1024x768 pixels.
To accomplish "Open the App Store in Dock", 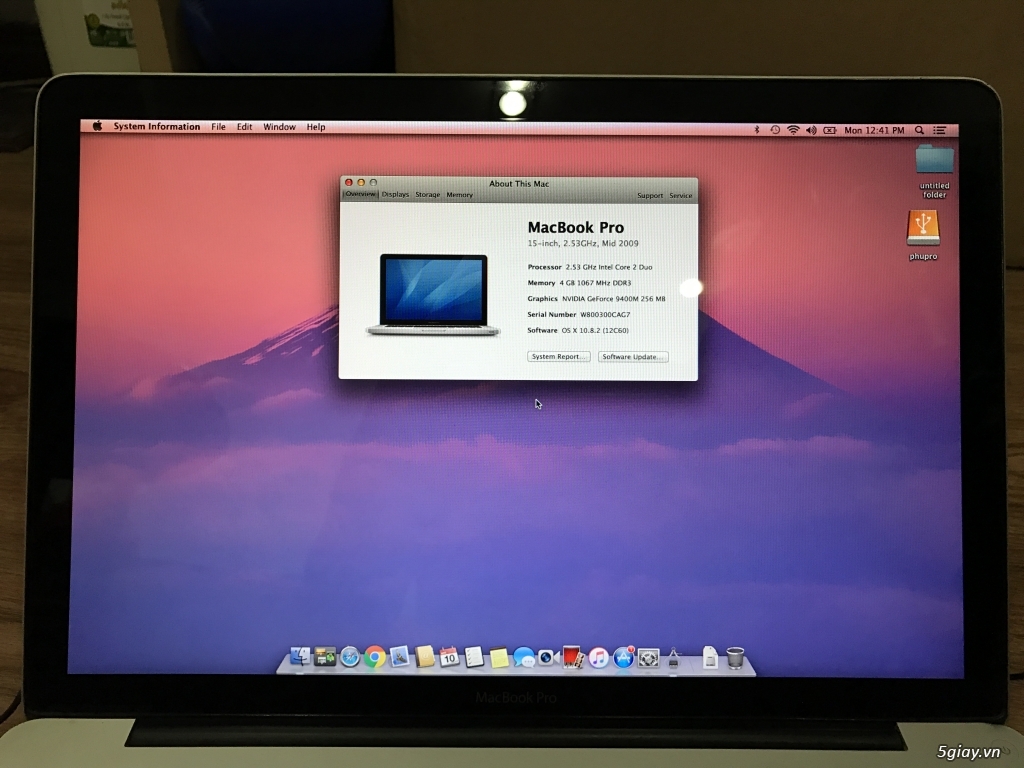I will tap(623, 657).
